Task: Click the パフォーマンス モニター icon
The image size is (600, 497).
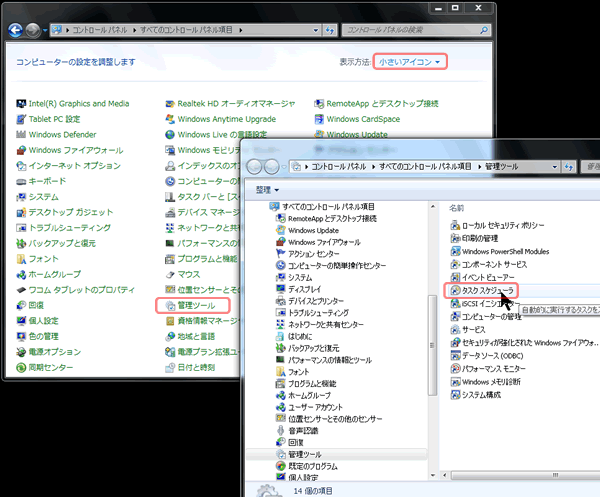Action: coord(455,368)
